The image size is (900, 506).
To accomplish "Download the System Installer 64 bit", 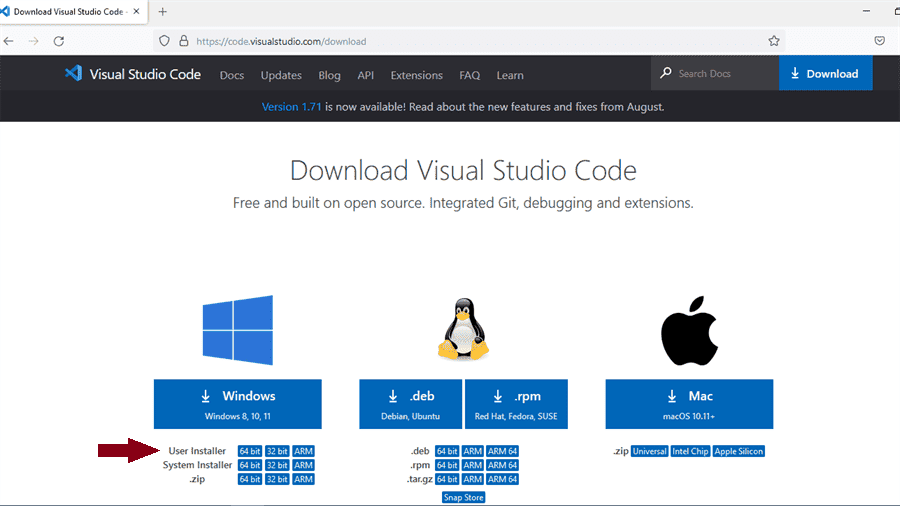I will (x=250, y=465).
